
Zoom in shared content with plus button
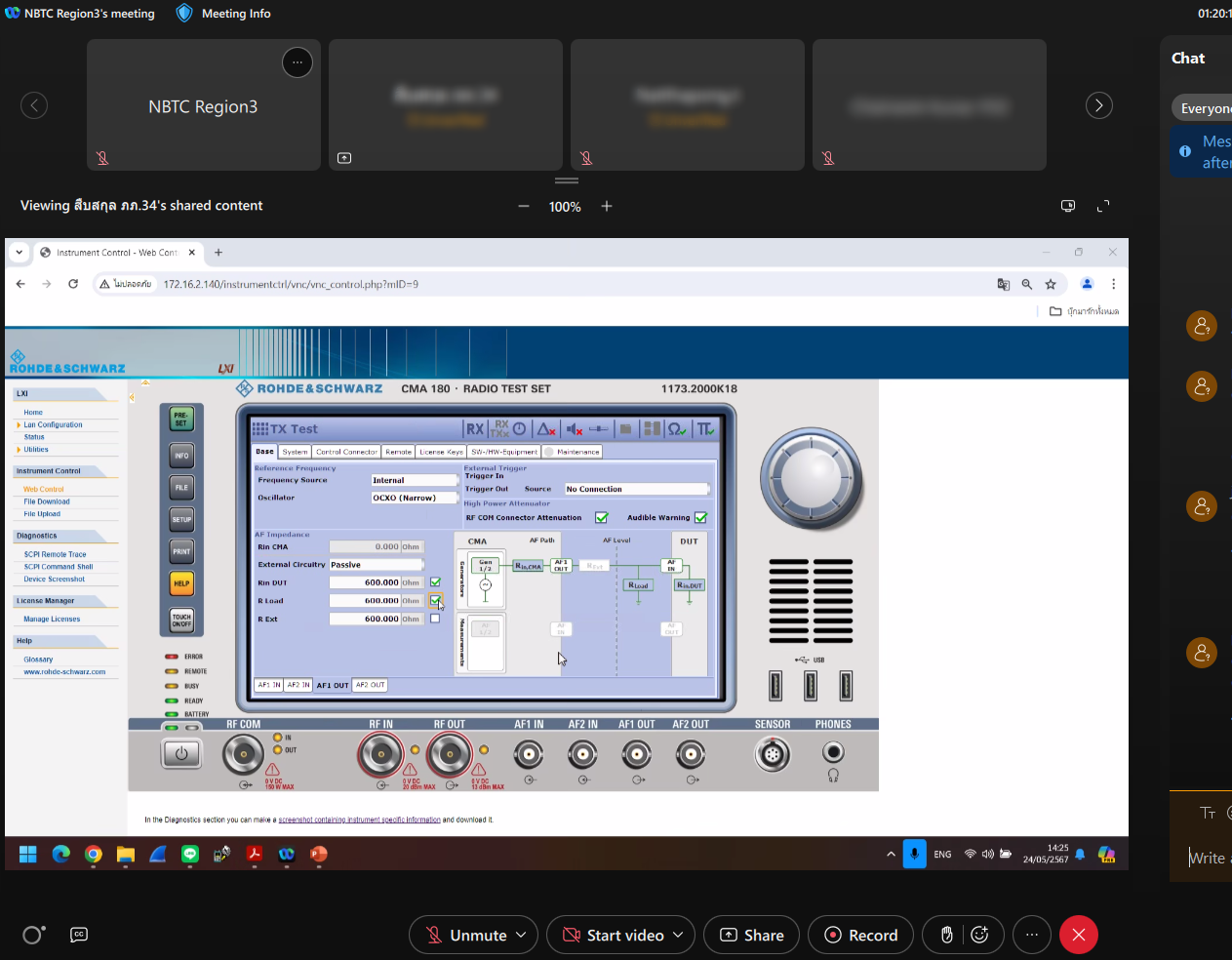607,206
